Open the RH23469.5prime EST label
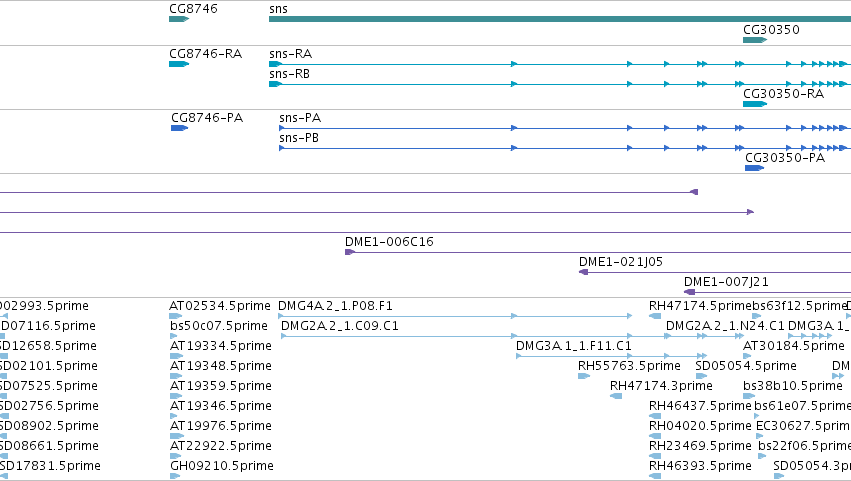851x481 pixels. 700,446
